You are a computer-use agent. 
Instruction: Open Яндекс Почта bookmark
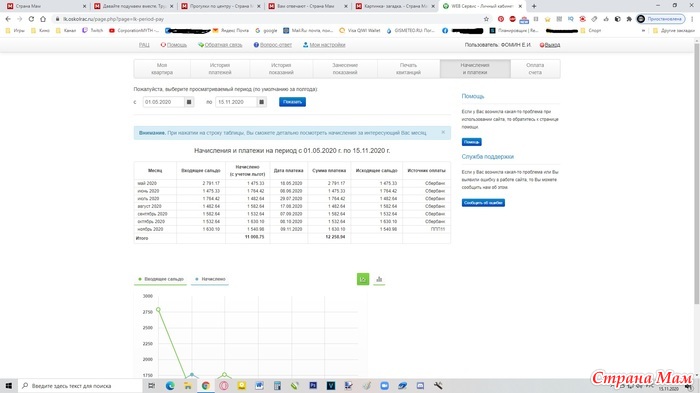[231, 30]
